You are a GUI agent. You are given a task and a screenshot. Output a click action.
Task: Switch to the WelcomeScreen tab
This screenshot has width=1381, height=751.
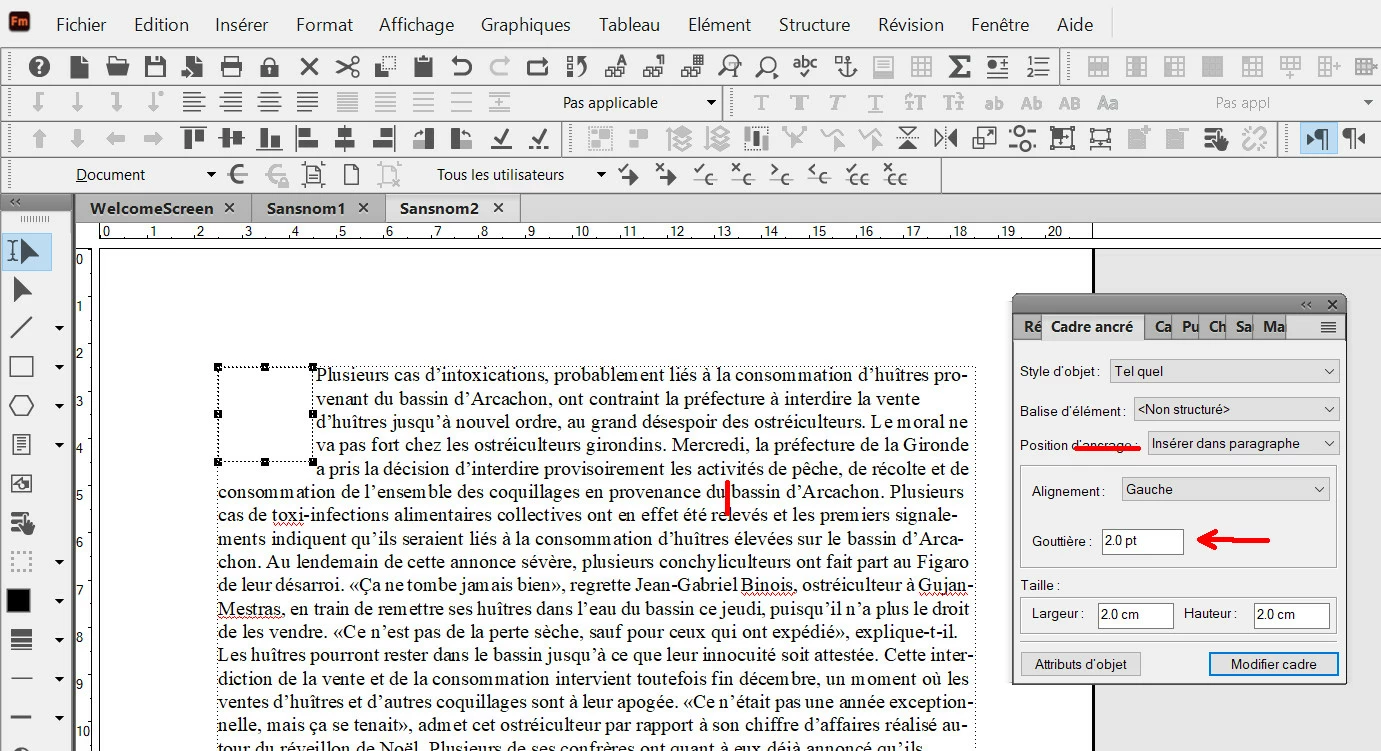tap(151, 208)
